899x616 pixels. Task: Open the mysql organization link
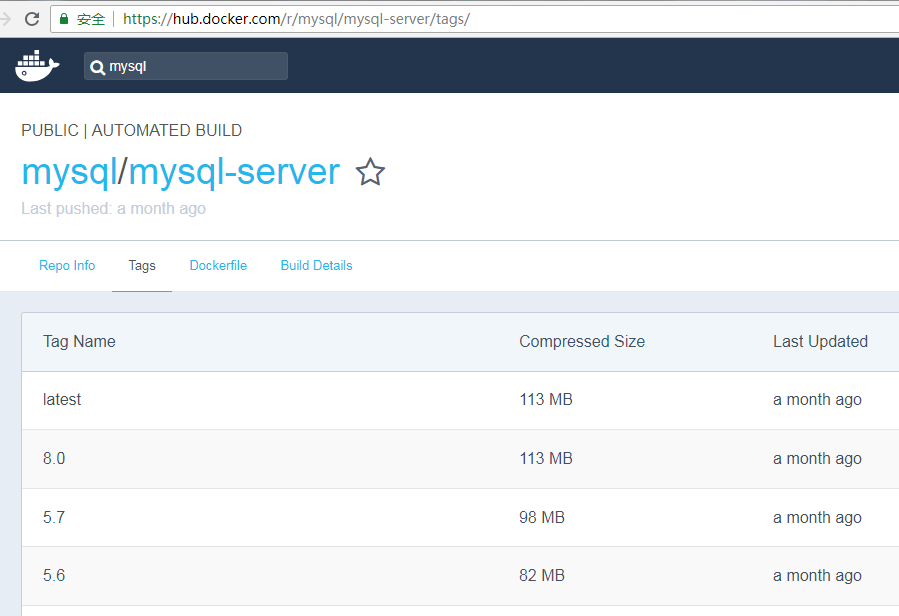[x=69, y=172]
